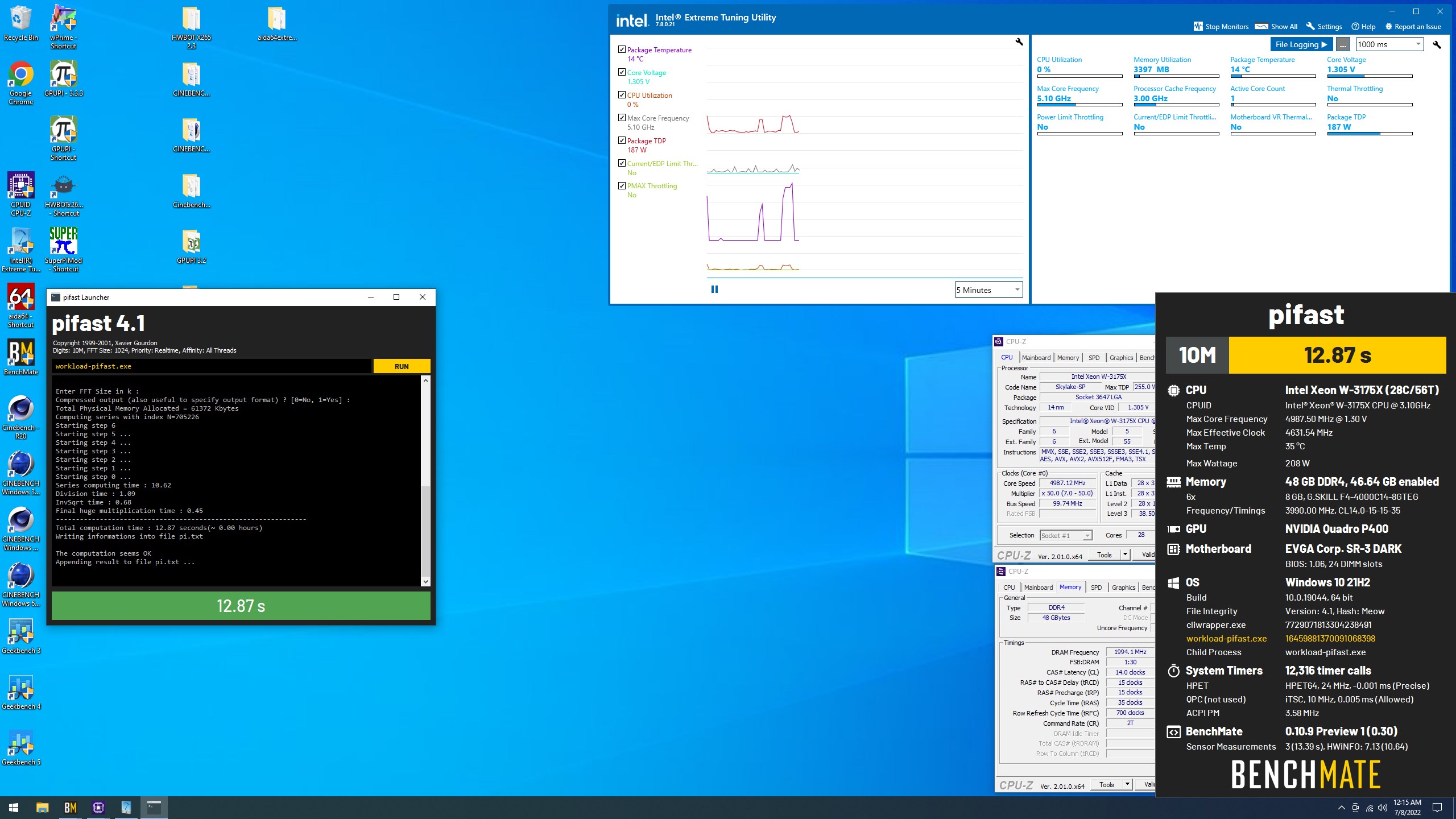The width and height of the screenshot is (1456, 819).
Task: Switch to Mainboard tab in upper CPU-Z window
Action: (1036, 358)
